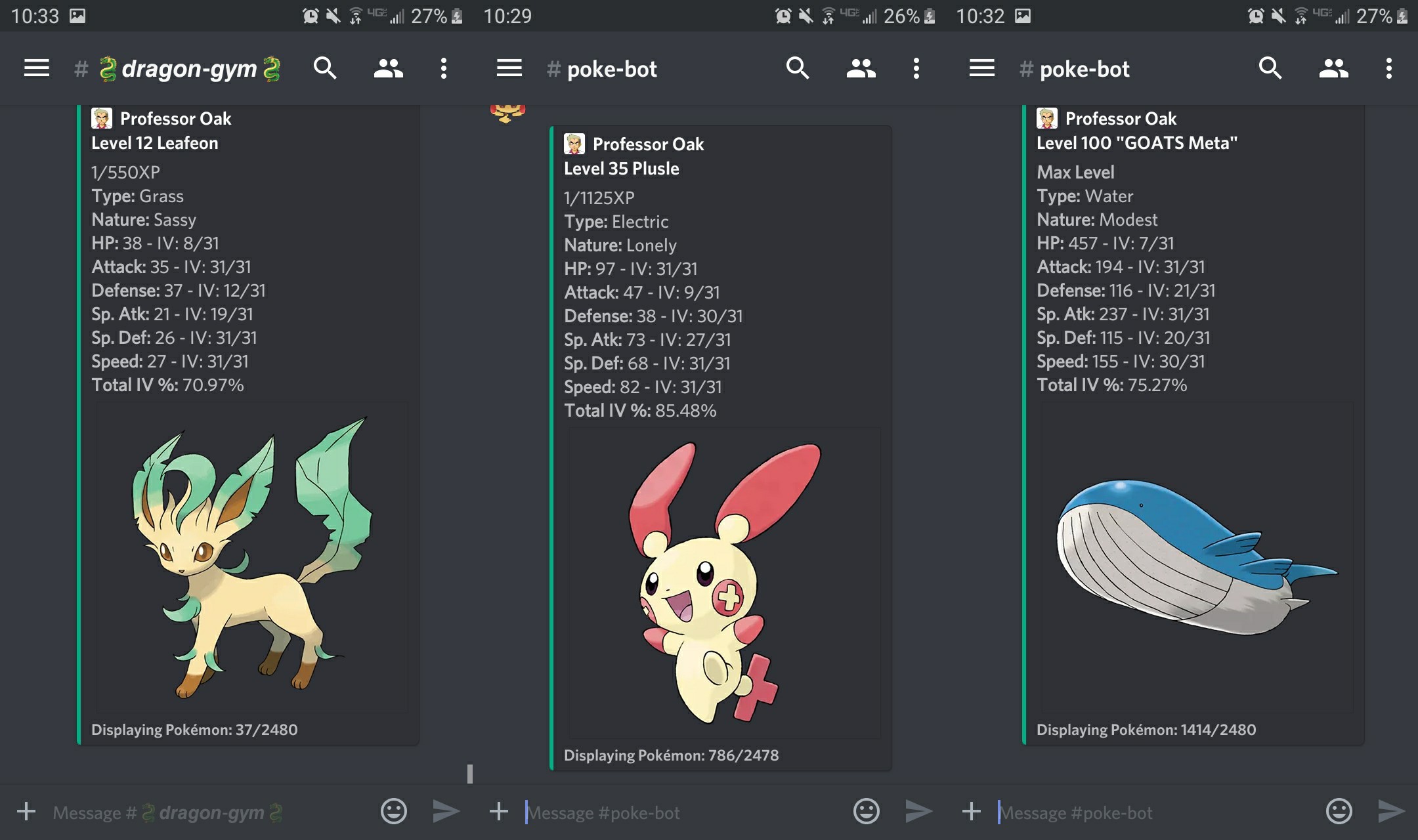
Task: Open the member list for dragon-gym
Action: coord(387,68)
